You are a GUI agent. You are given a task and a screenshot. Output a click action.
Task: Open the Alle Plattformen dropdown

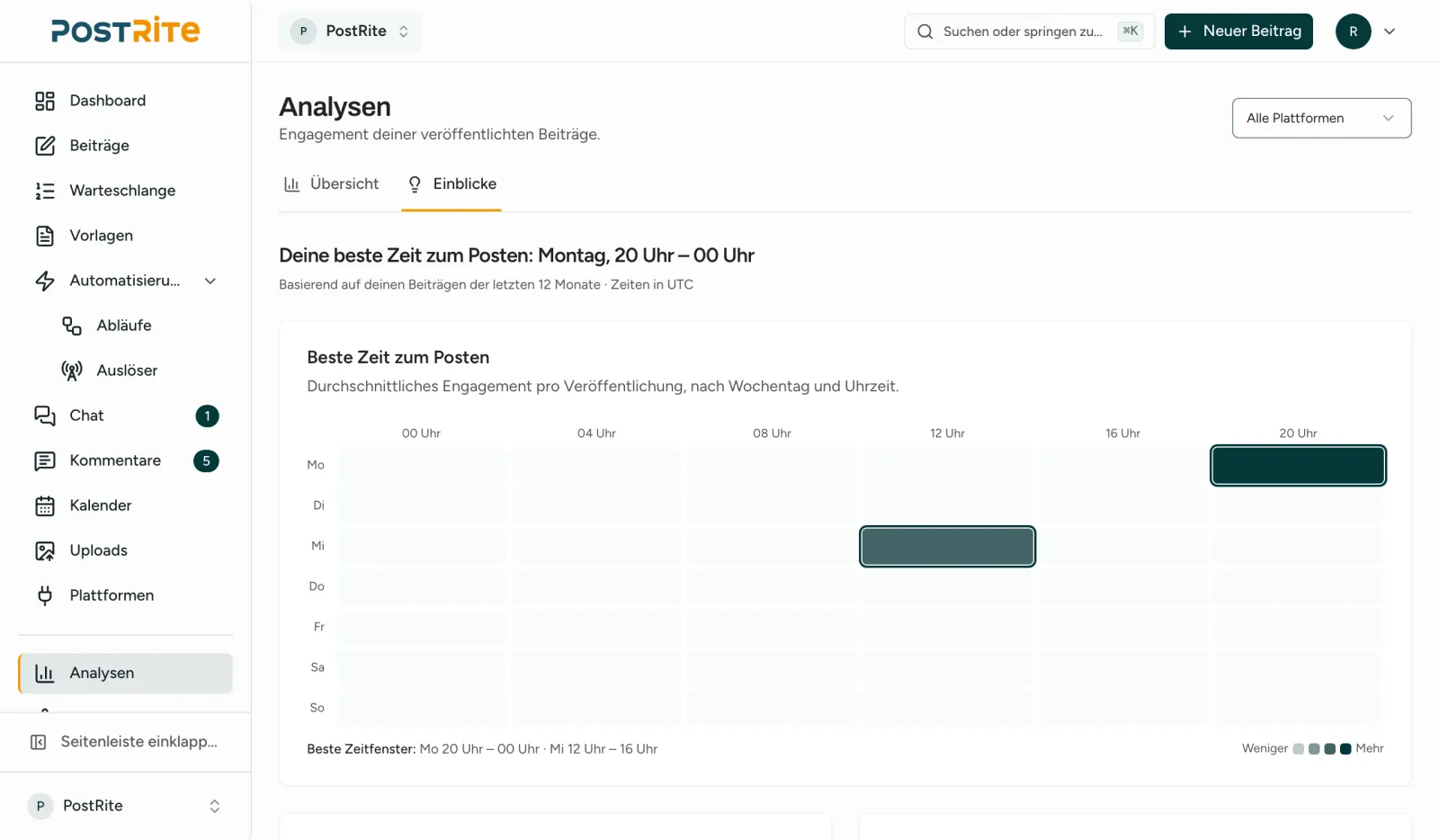1321,118
